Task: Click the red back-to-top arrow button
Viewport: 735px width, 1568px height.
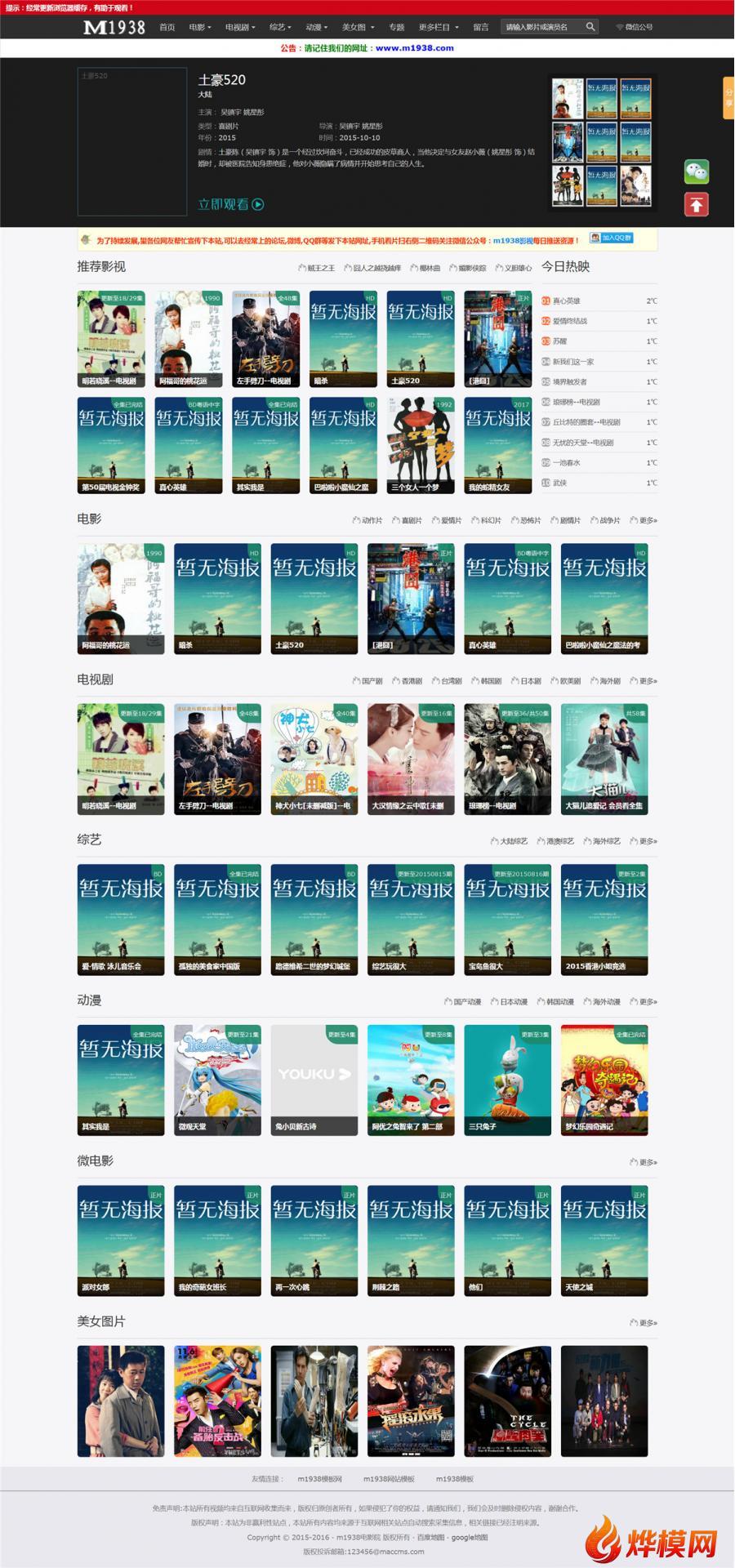Action: click(697, 205)
